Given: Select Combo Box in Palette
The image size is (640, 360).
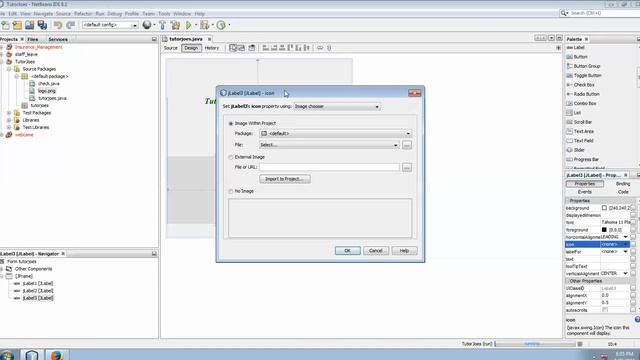Looking at the screenshot, I should [x=585, y=104].
